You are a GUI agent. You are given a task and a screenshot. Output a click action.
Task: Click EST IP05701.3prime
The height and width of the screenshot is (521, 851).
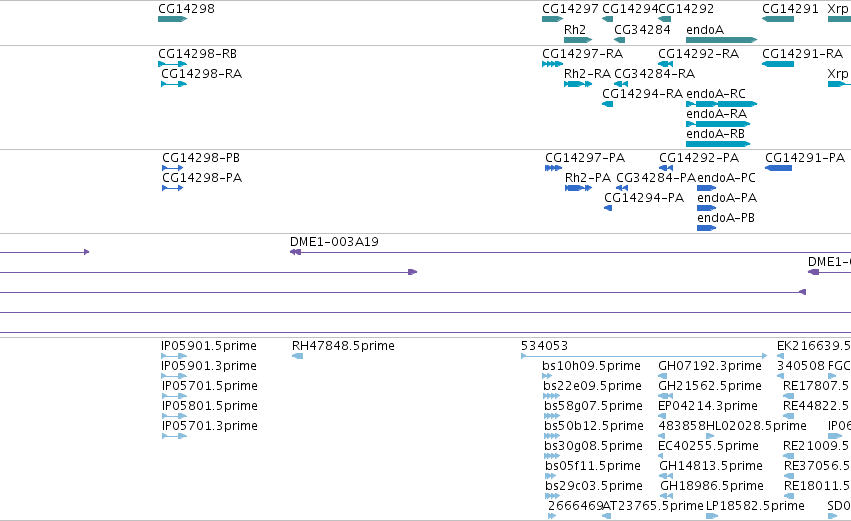(174, 436)
